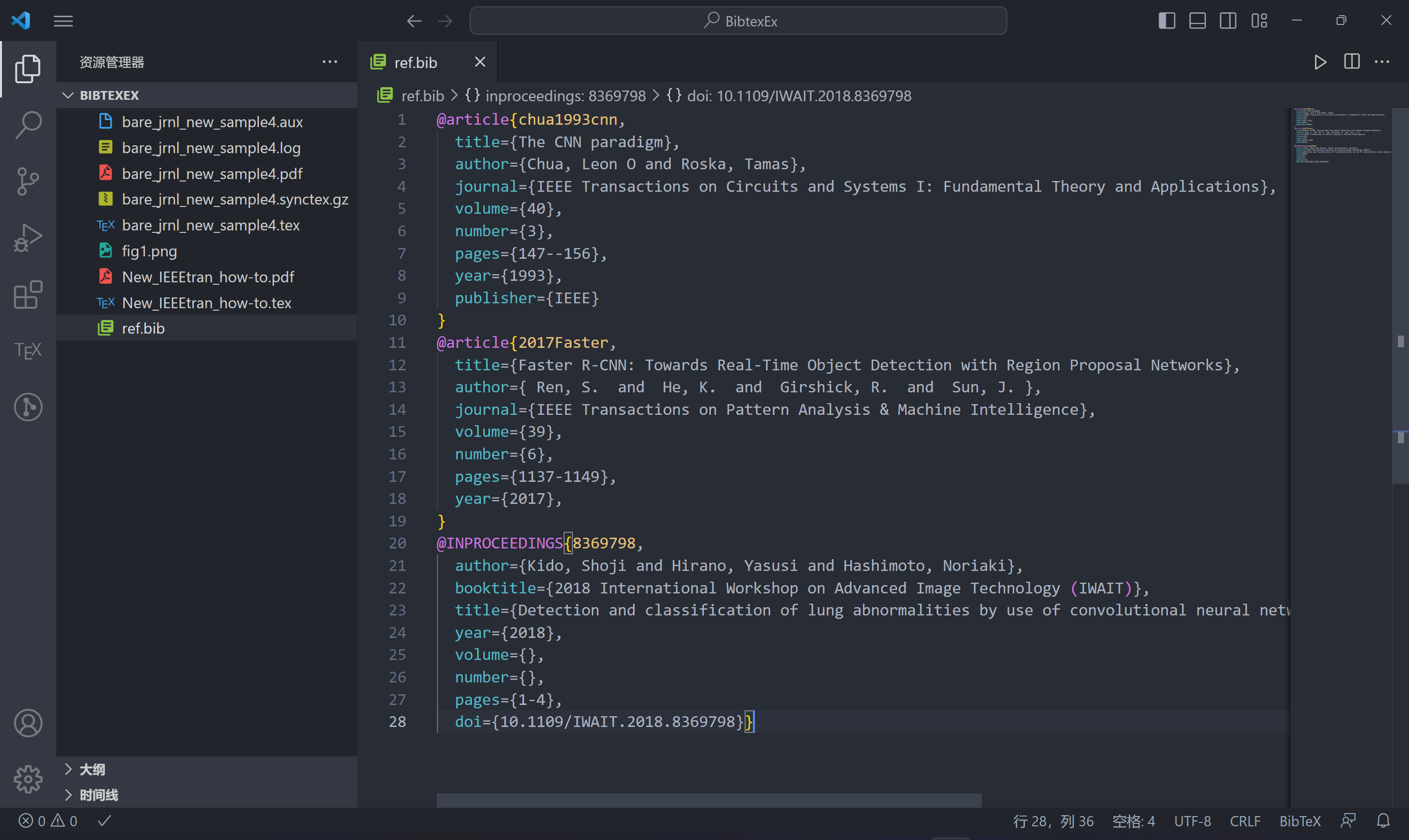Open notifications bell in status bar
The height and width of the screenshot is (840, 1409).
click(1384, 821)
